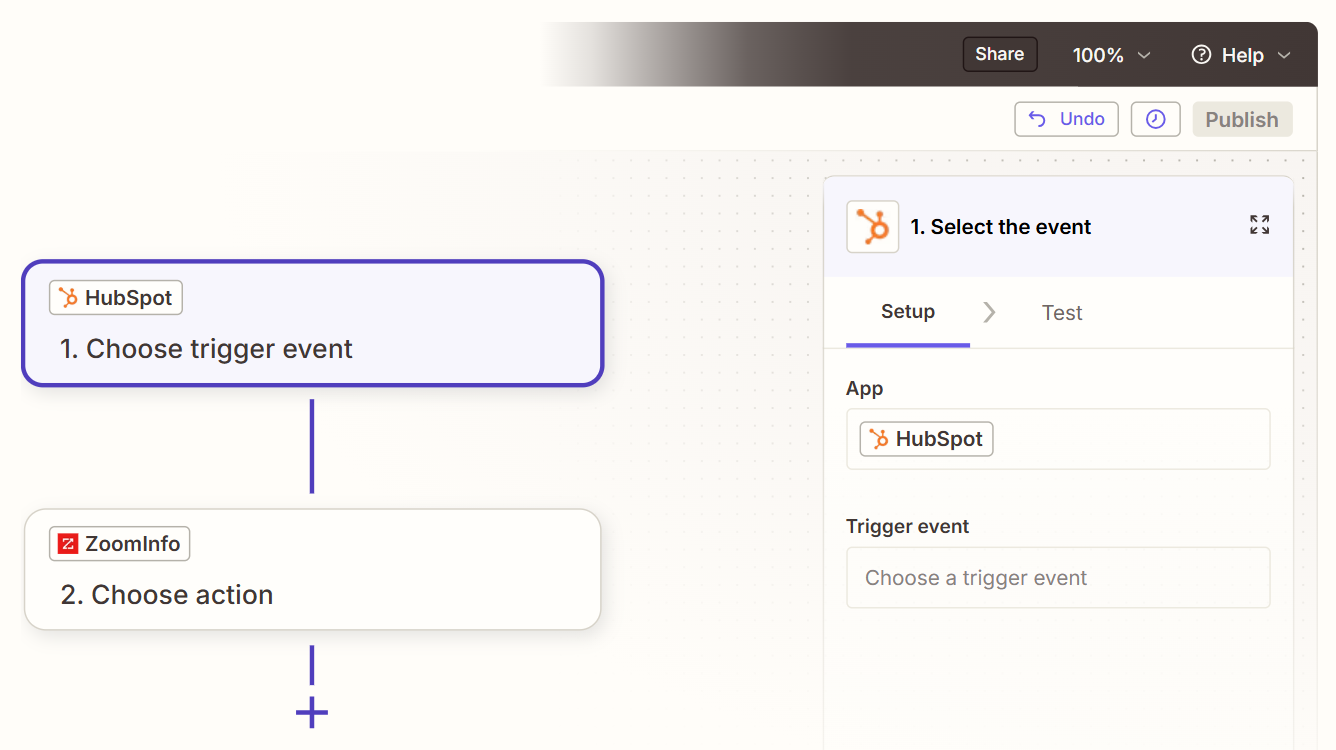Add a step with the plus icon
Image resolution: width=1336 pixels, height=750 pixels.
tap(312, 713)
